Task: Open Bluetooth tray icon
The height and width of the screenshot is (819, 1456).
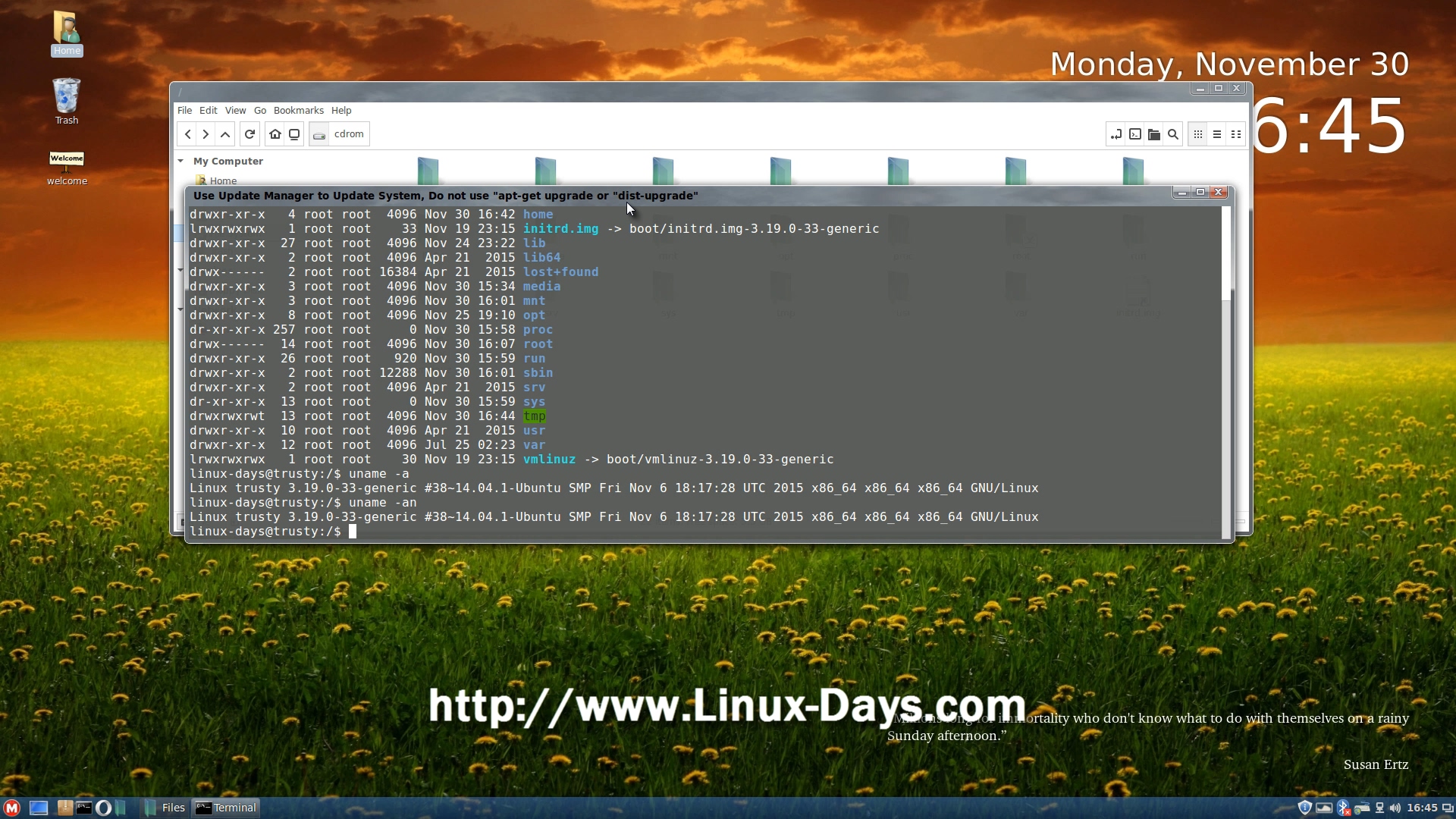Action: [x=1343, y=808]
